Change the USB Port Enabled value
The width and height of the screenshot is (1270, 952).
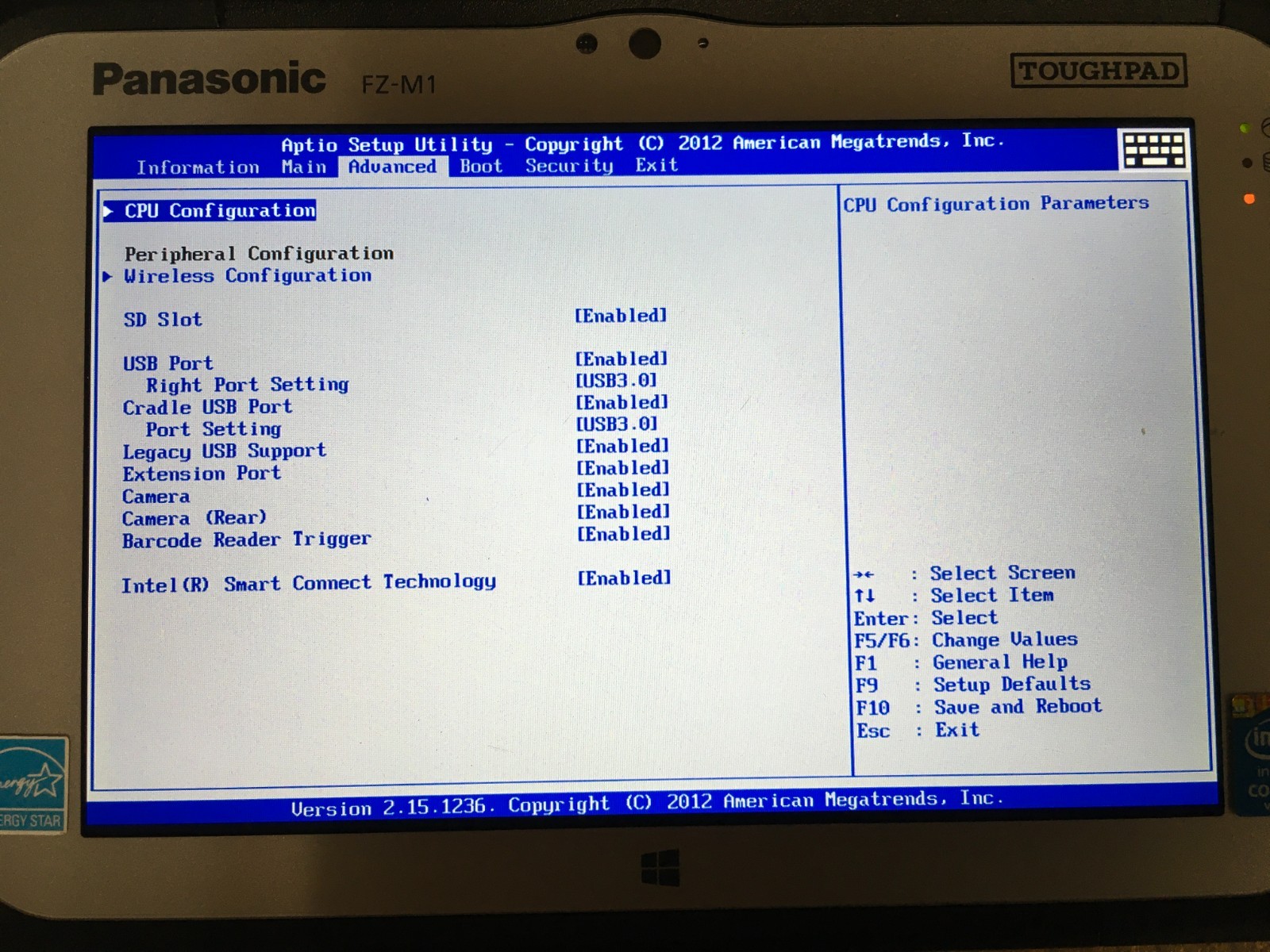click(x=622, y=359)
